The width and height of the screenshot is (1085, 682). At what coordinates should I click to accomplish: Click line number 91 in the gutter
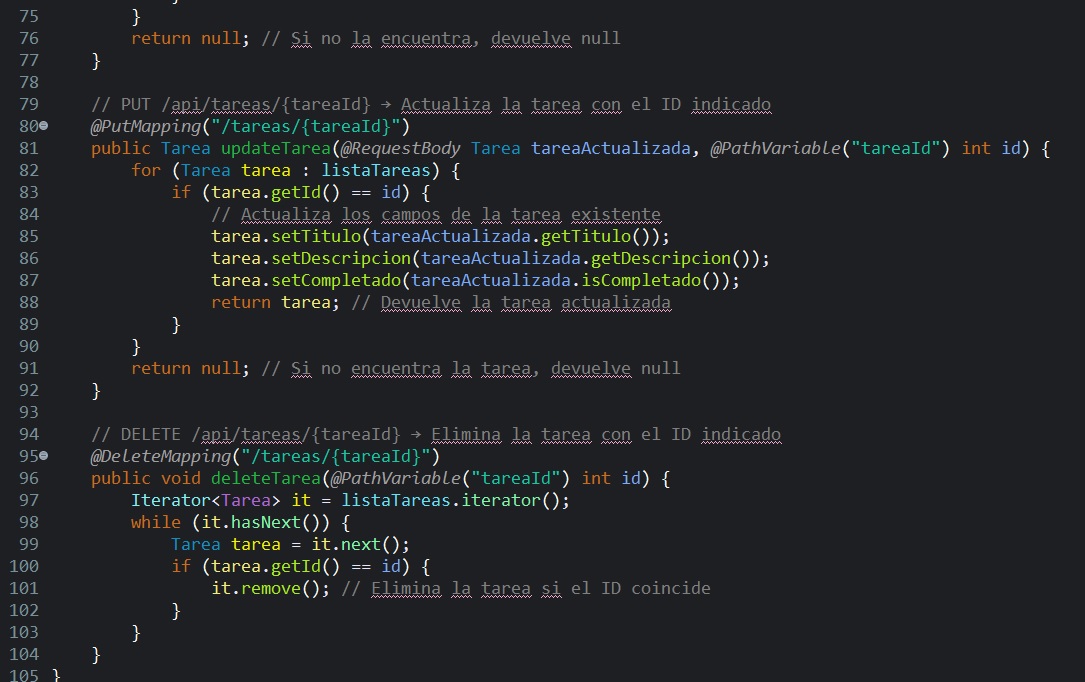coord(28,369)
